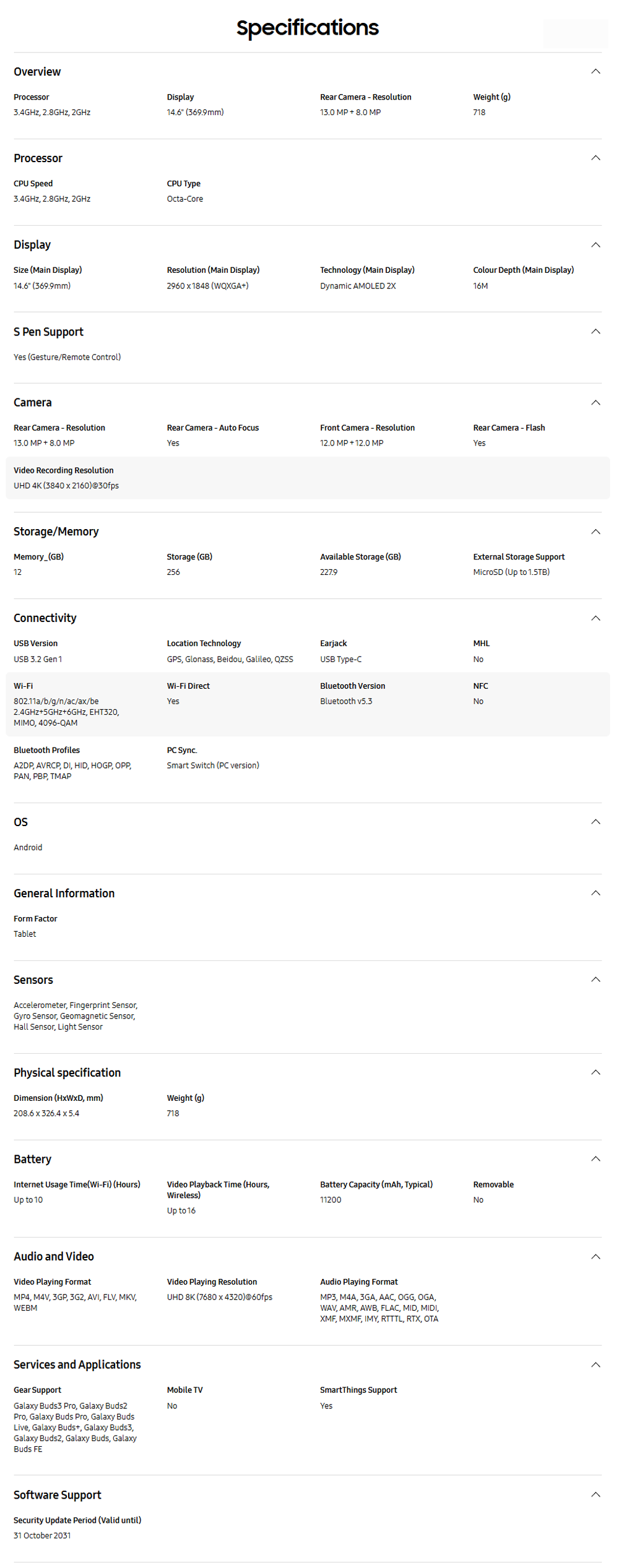
Task: Collapse the Processor section chevron
Action: (595, 158)
